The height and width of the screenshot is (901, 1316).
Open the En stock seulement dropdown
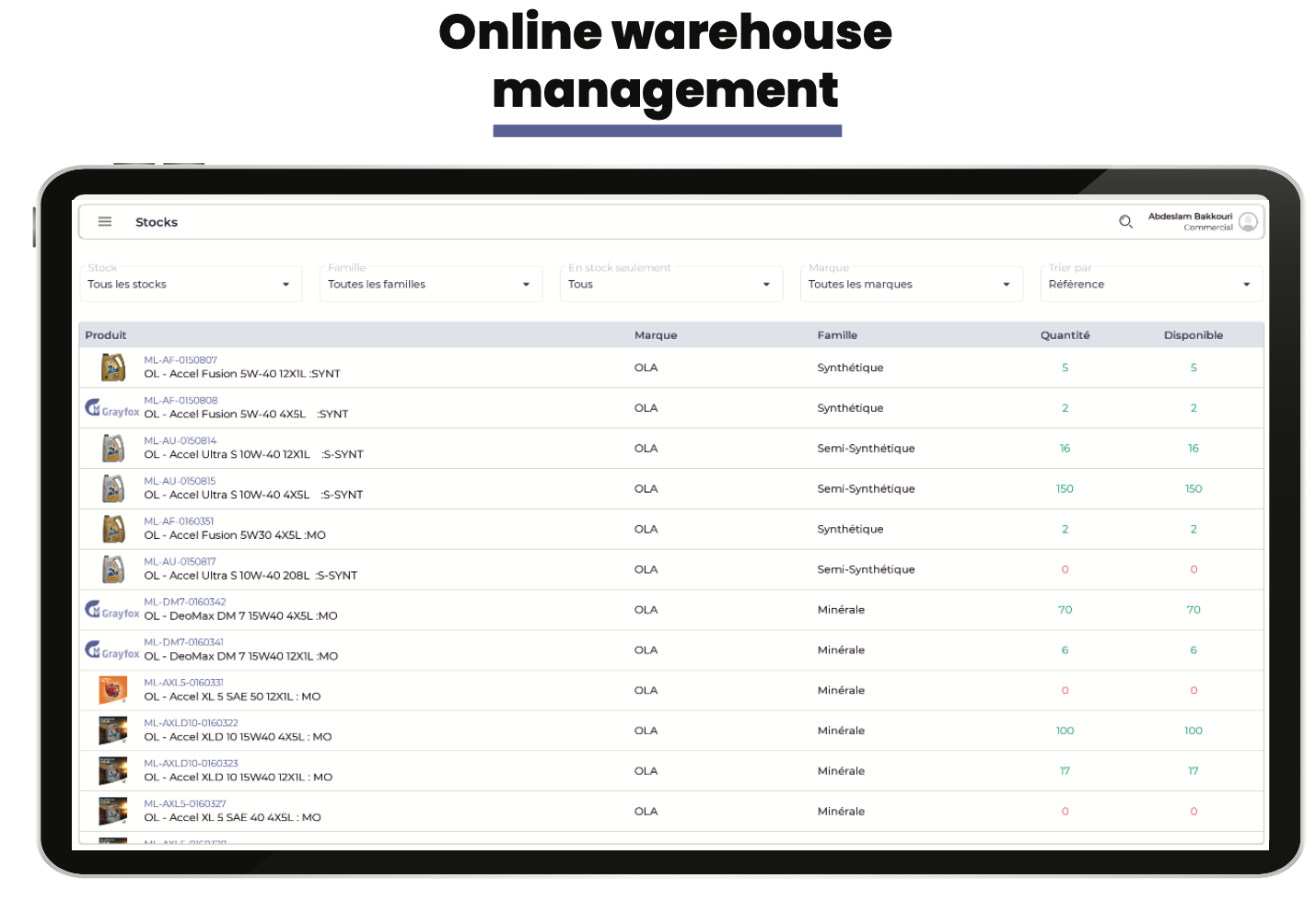point(671,284)
